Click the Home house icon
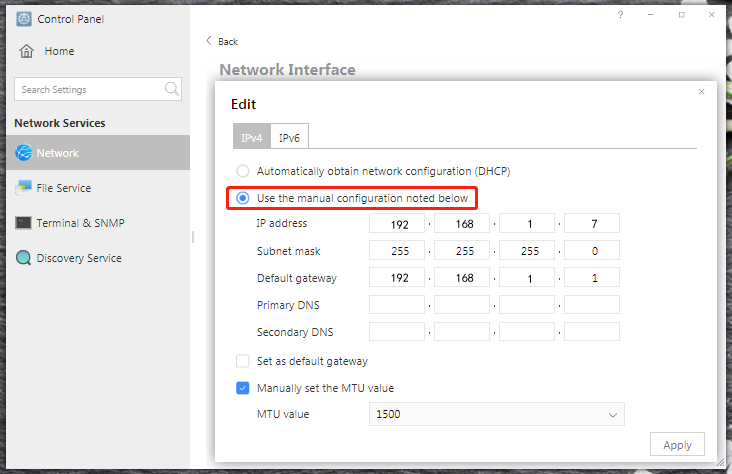732x474 pixels. pyautogui.click(x=27, y=51)
